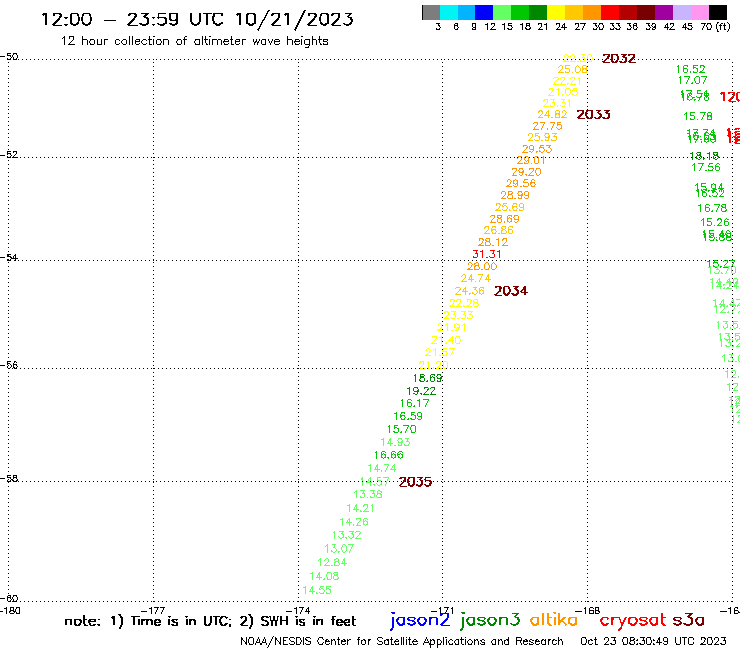
Task: Click the 17.07 value on the right track
Action: click(x=692, y=81)
